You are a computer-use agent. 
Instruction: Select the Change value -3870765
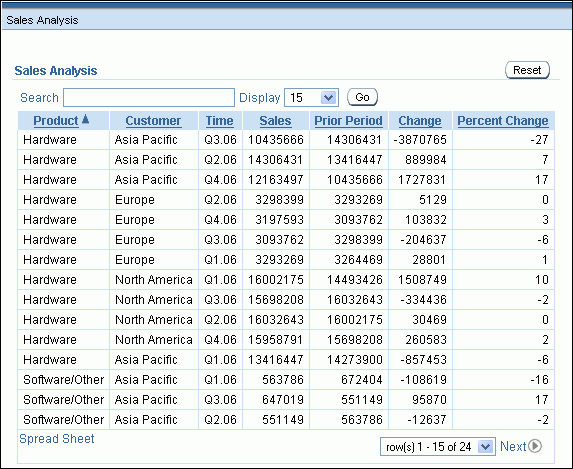(x=420, y=140)
